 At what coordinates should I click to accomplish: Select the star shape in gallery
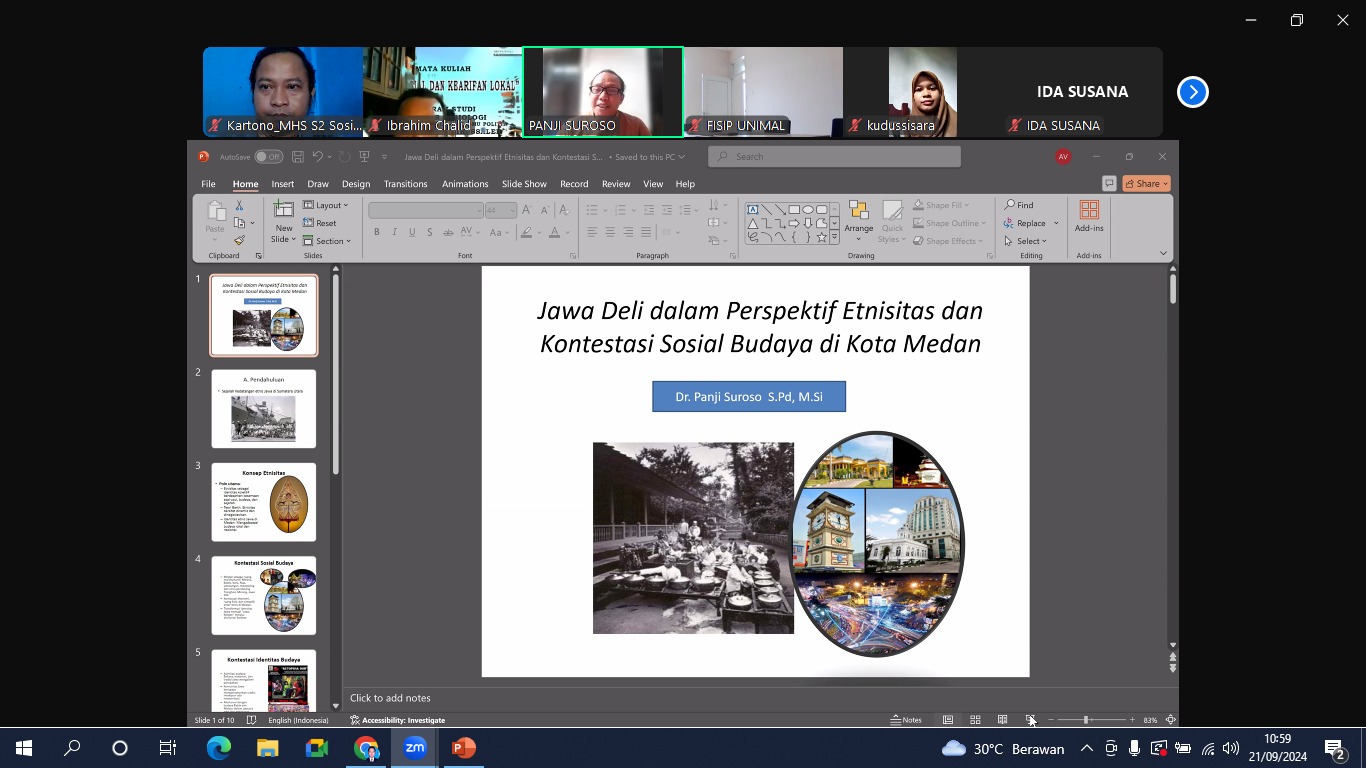tap(821, 237)
